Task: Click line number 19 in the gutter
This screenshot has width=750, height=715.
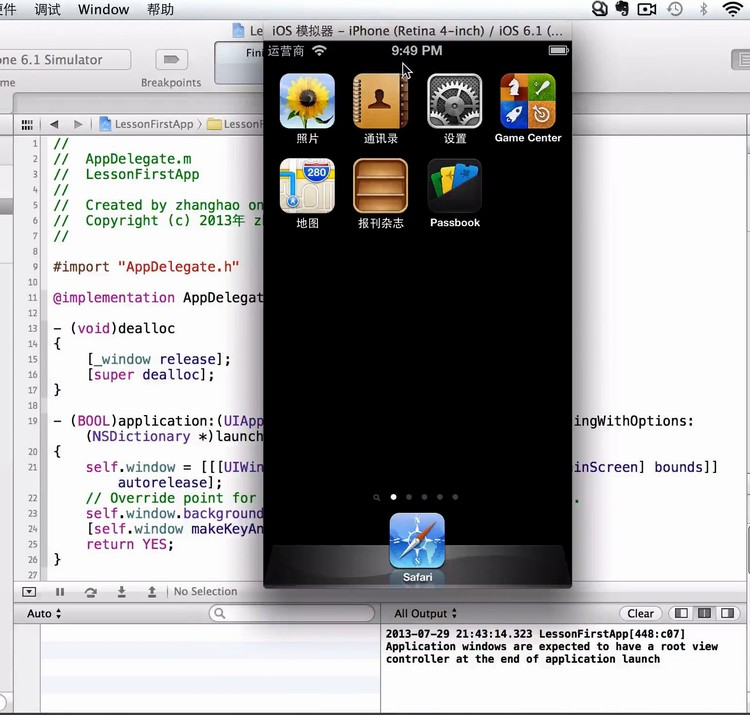Action: [x=33, y=421]
